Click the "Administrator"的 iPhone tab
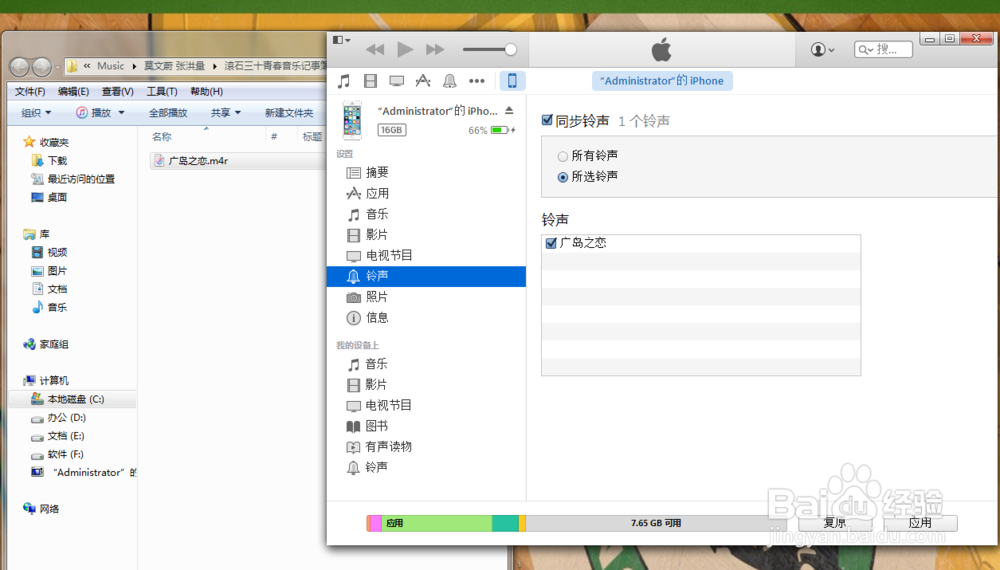This screenshot has width=1000, height=570. 662,81
